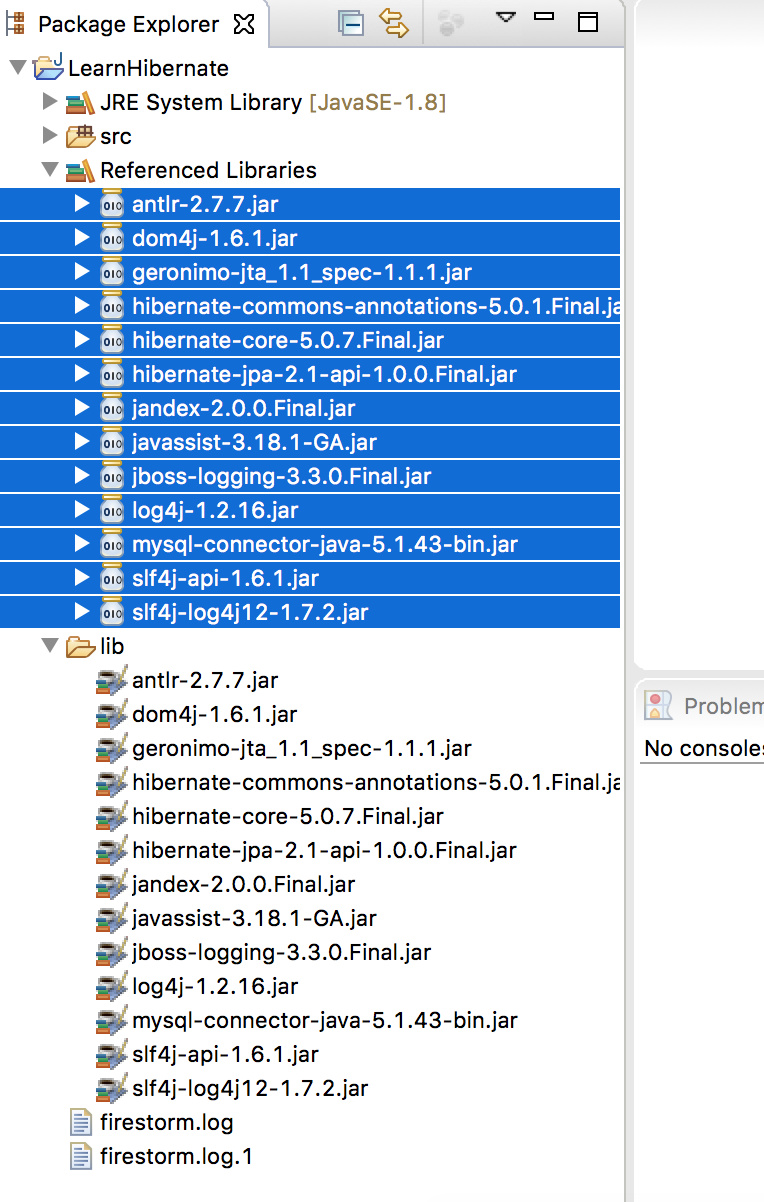This screenshot has width=764, height=1202.
Task: Expand the src folder node
Action: pos(49,136)
